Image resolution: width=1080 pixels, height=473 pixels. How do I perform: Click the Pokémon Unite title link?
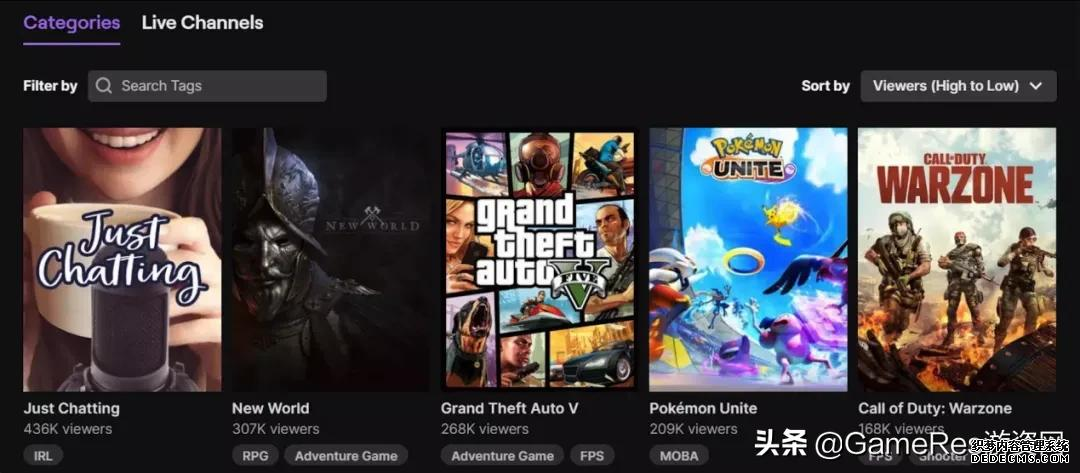coord(703,408)
